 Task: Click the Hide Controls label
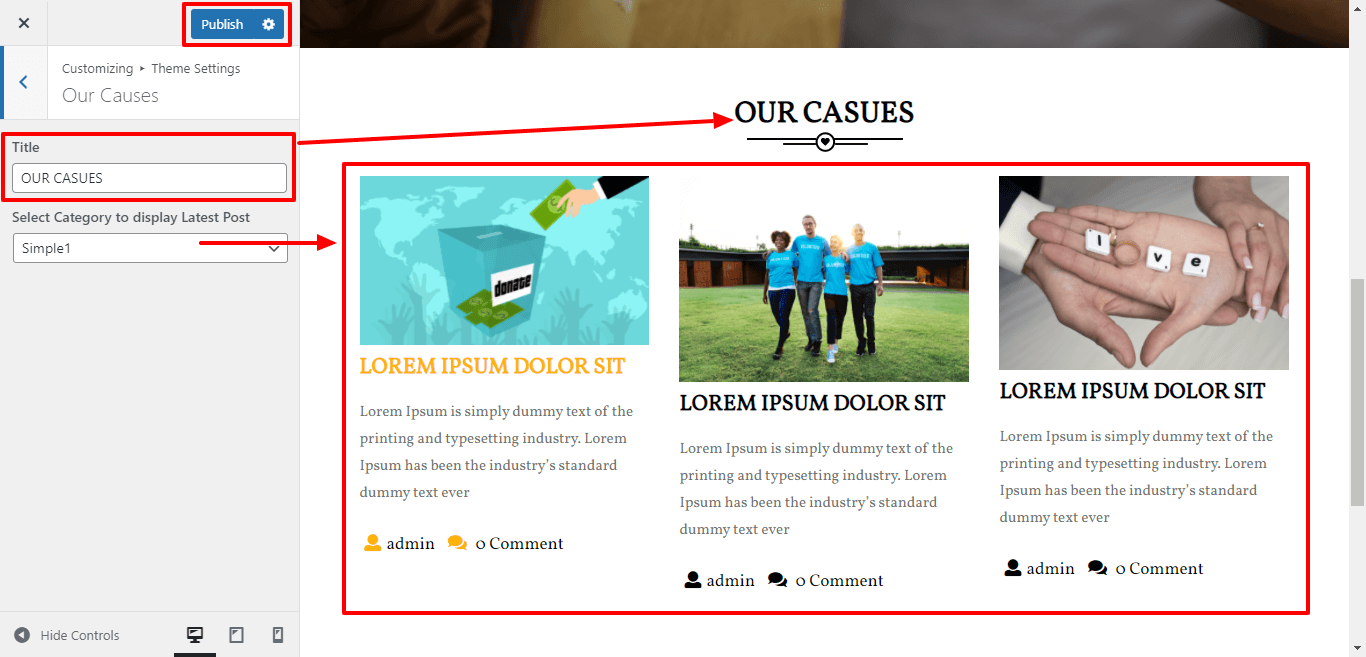tap(80, 635)
